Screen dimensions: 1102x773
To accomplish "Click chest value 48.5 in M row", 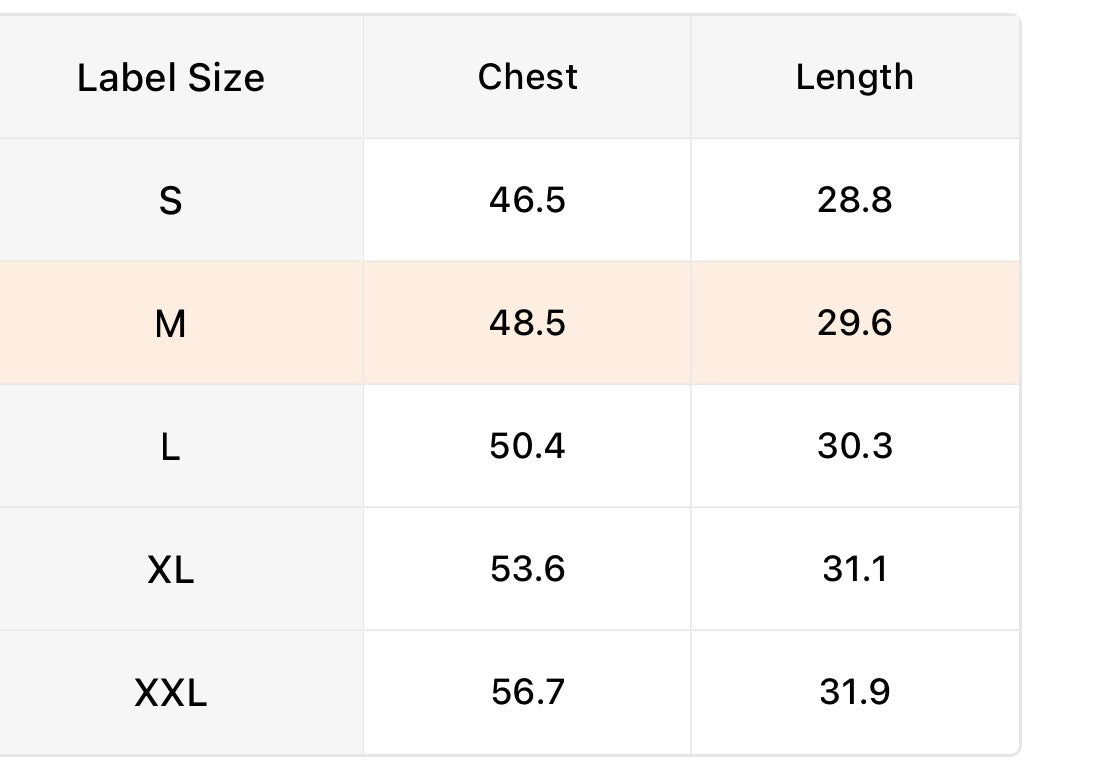I will click(x=527, y=323).
